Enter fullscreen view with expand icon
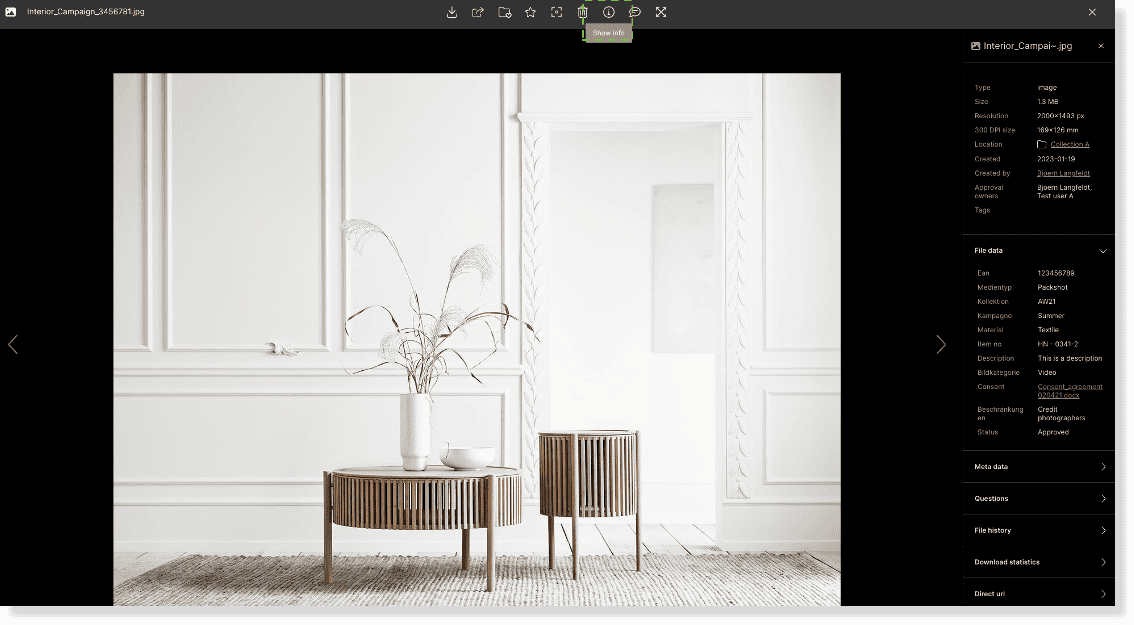 coord(661,12)
